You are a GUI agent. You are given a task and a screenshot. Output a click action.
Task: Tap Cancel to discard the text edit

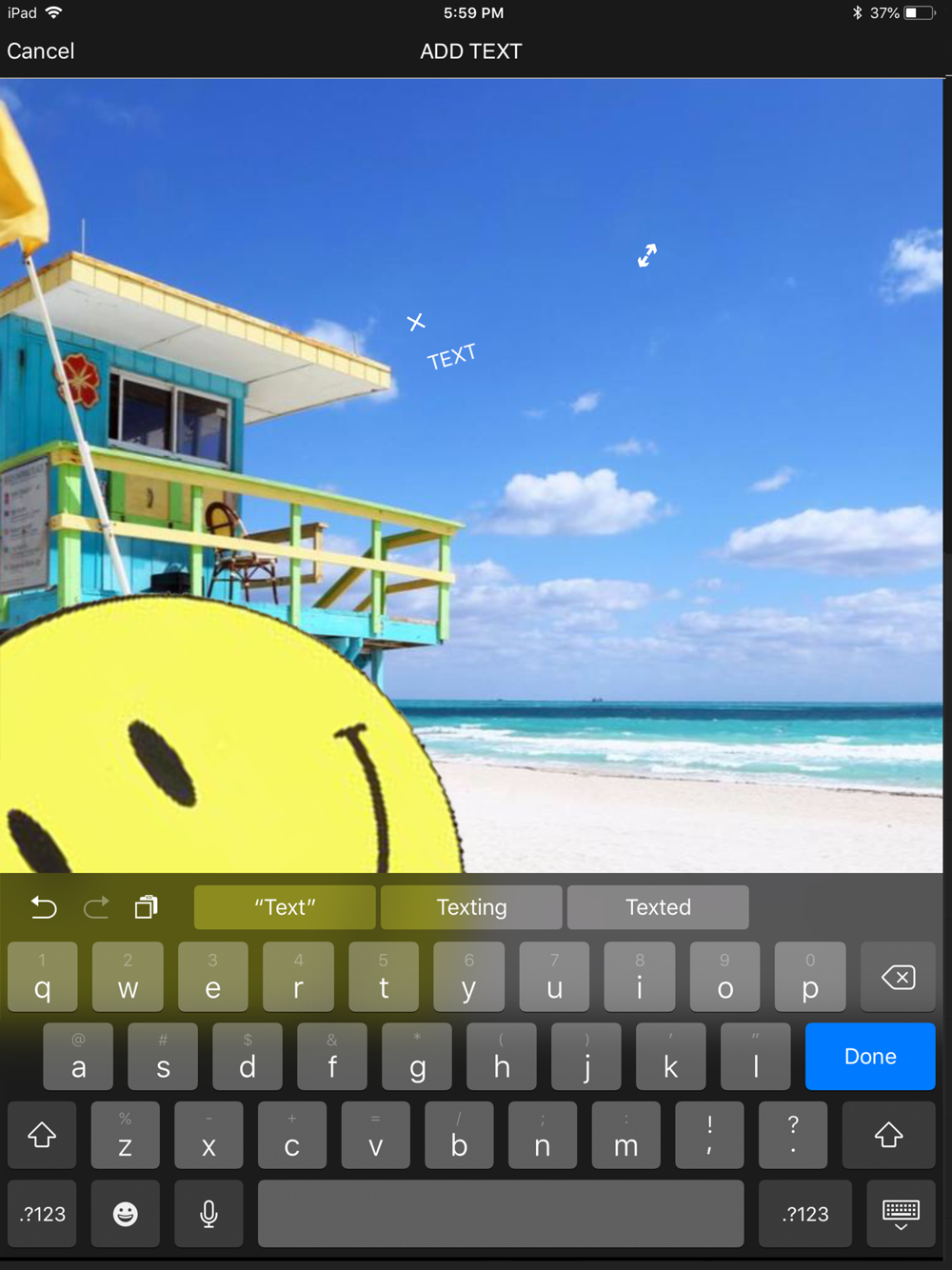pos(40,51)
